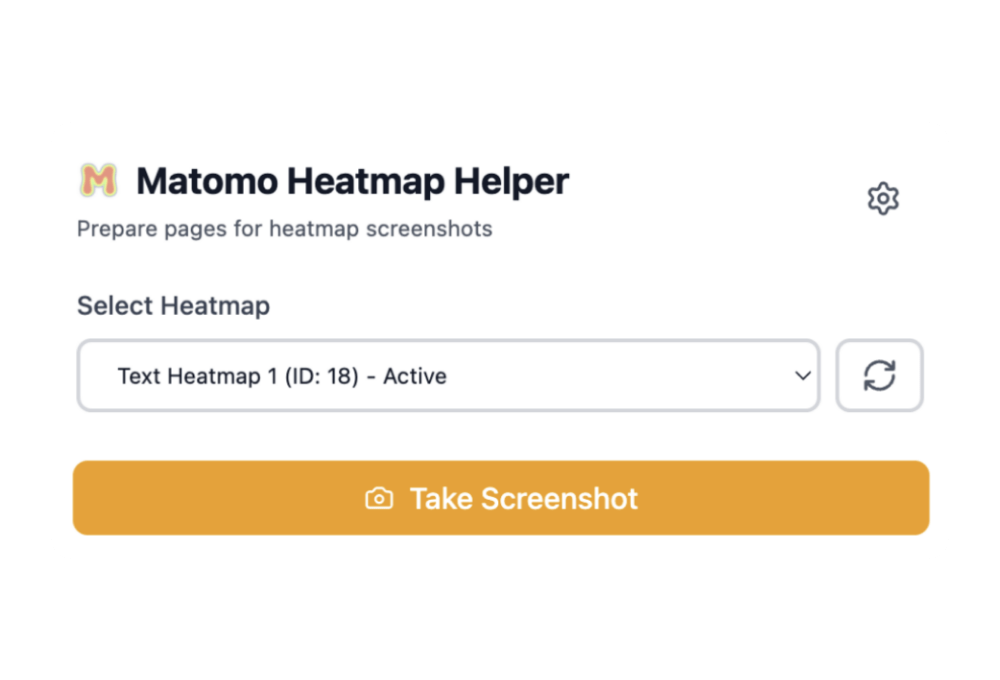This screenshot has height=680, width=1000.
Task: Click the camera icon inside Take Screenshot
Action: point(378,497)
